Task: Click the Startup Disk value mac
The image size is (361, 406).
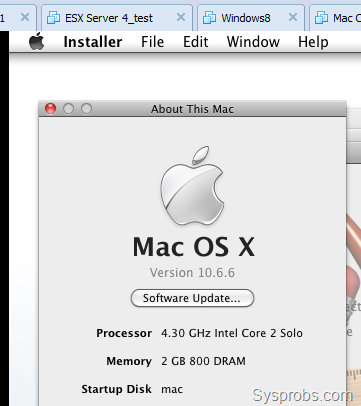Action: 172,389
